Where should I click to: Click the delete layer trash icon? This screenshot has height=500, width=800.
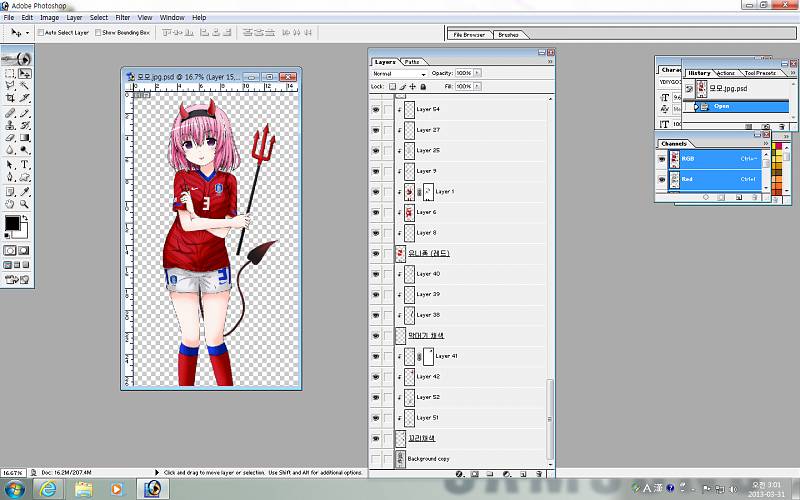coord(538,473)
